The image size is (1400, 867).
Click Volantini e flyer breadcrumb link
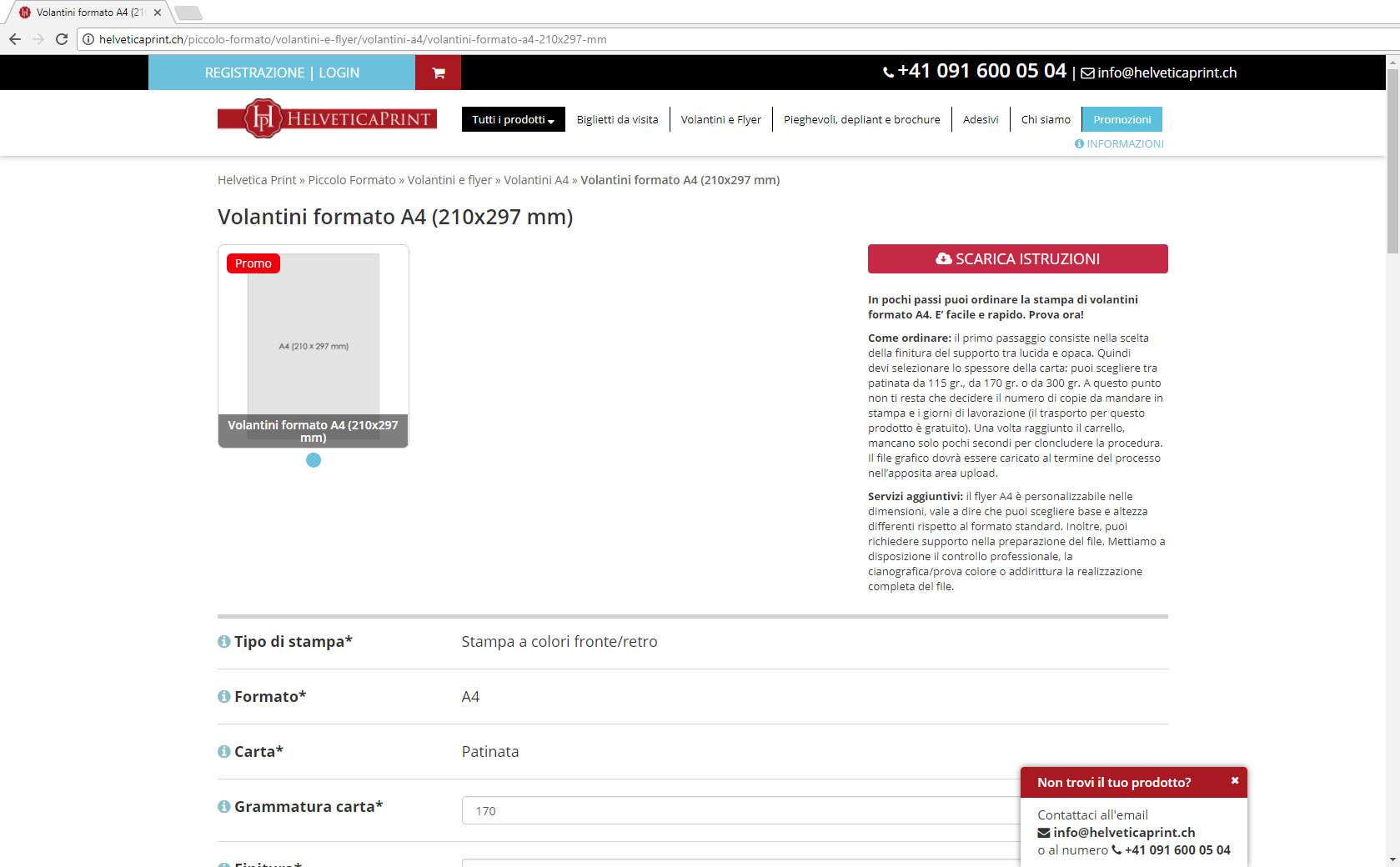pyautogui.click(x=449, y=180)
